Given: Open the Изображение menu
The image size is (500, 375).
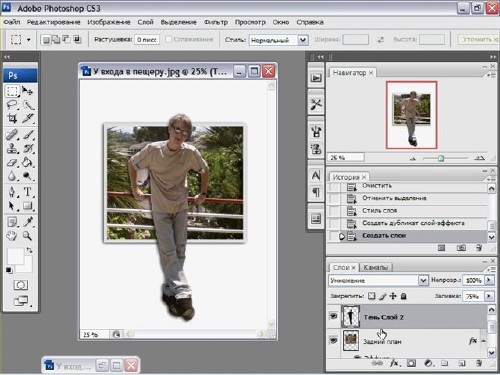Looking at the screenshot, I should point(109,22).
